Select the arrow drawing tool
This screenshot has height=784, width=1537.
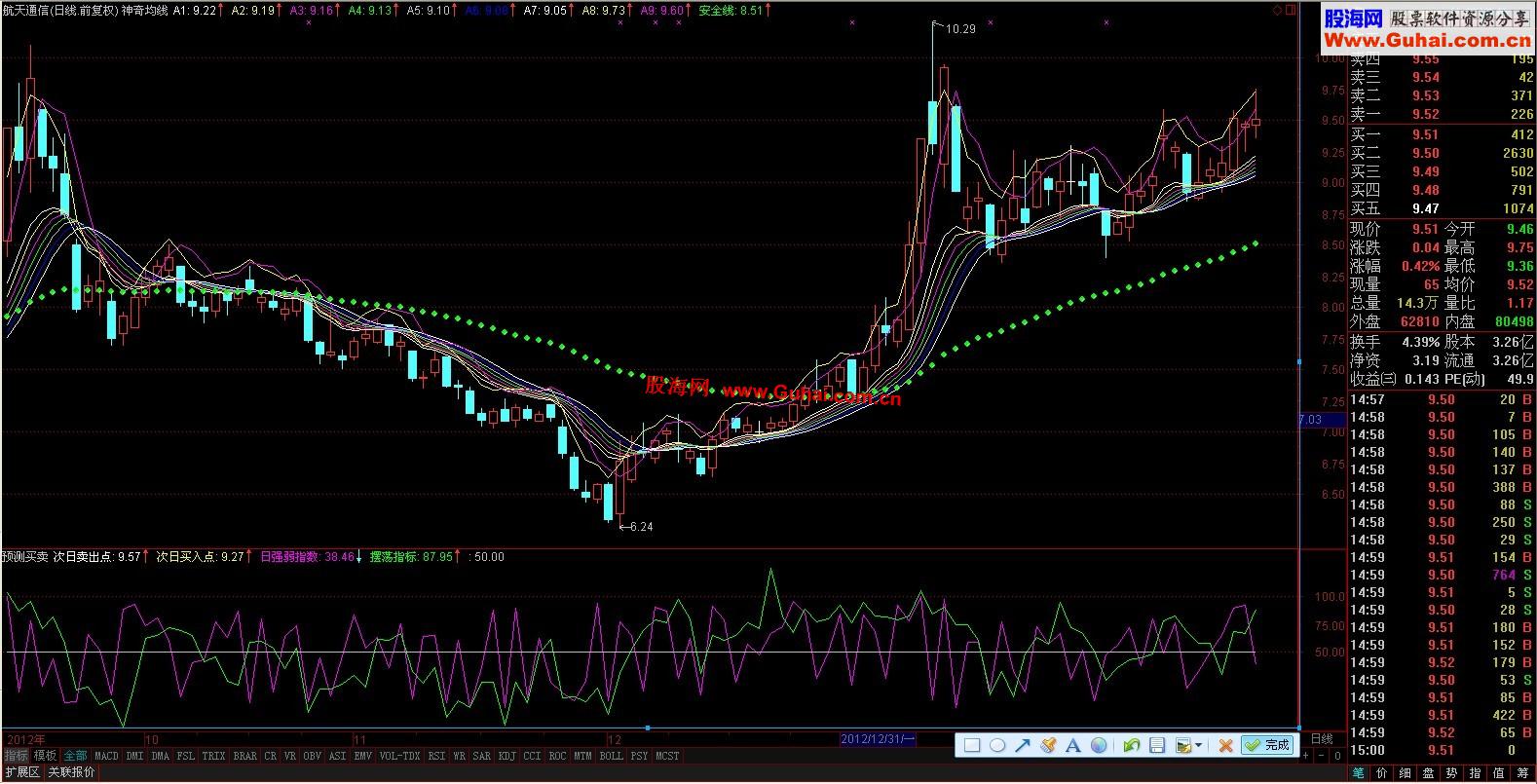[x=1023, y=745]
